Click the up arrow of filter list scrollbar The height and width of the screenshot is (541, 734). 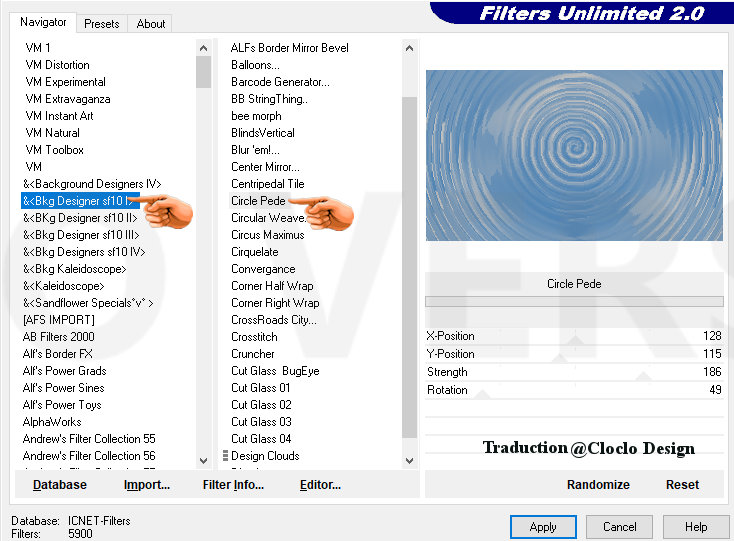[x=409, y=48]
